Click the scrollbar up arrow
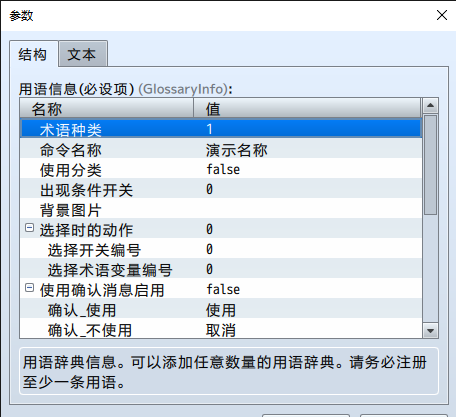Image resolution: width=456 pixels, height=417 pixels. point(430,106)
